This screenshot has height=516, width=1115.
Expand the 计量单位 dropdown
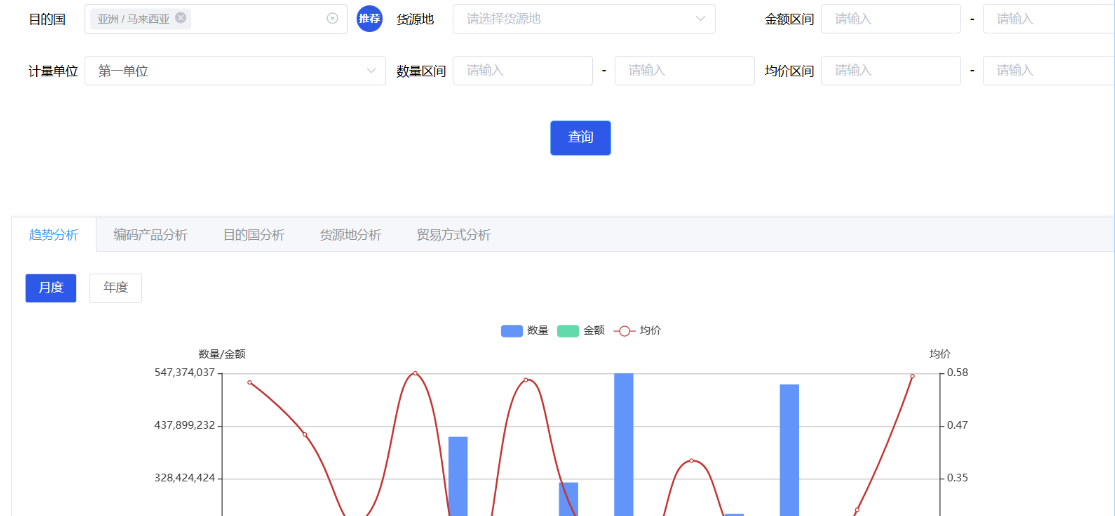pyautogui.click(x=235, y=71)
